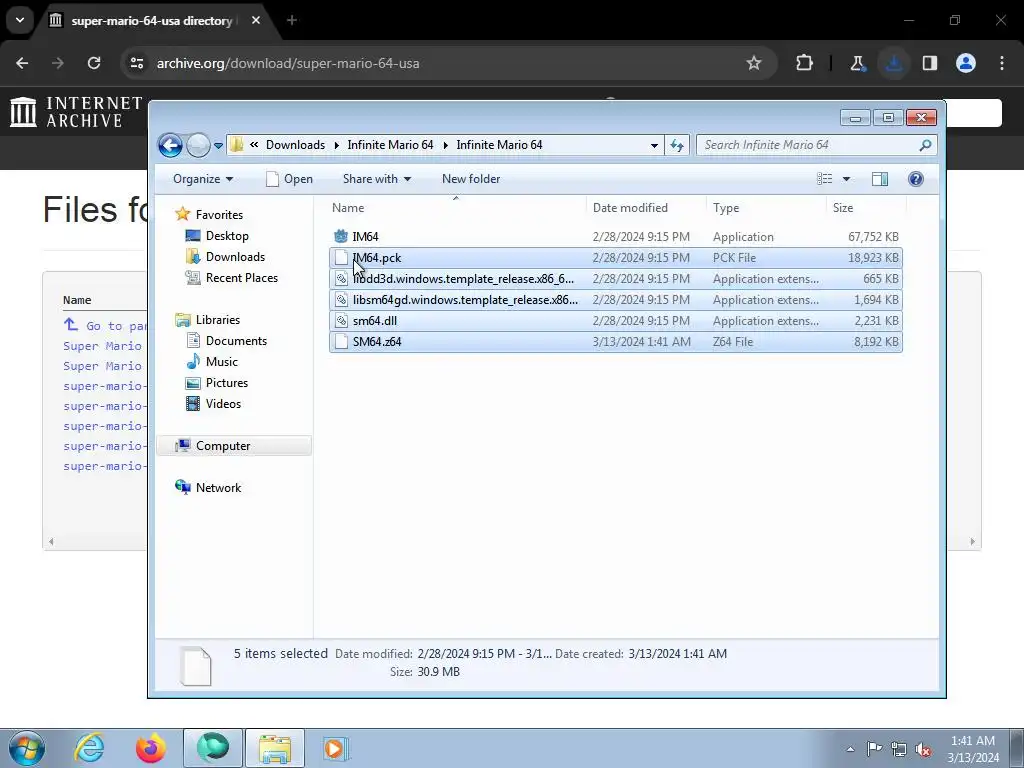Select libdd3d.windows.template_release file
Image resolution: width=1024 pixels, height=768 pixels.
tap(616, 279)
